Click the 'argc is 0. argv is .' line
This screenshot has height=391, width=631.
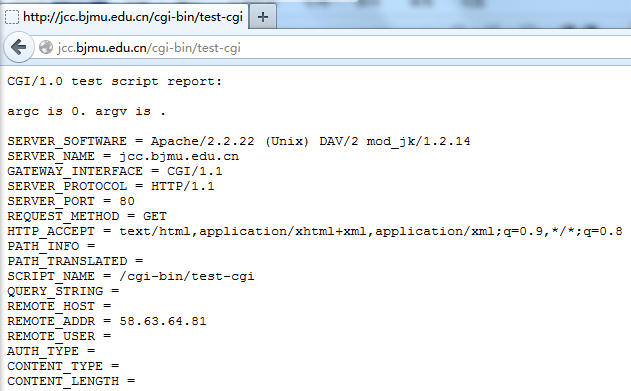click(x=87, y=111)
